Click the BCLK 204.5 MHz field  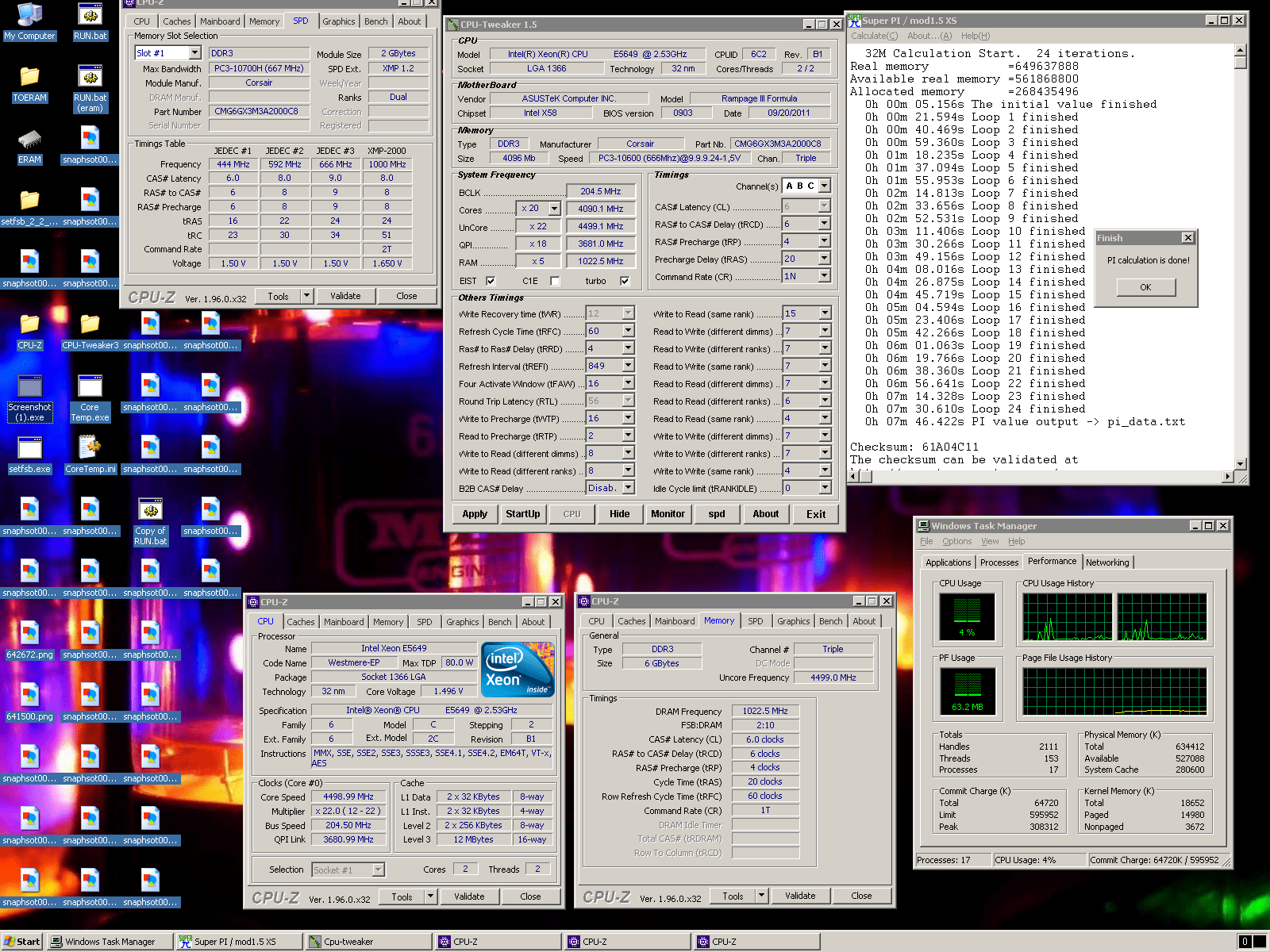click(x=601, y=191)
